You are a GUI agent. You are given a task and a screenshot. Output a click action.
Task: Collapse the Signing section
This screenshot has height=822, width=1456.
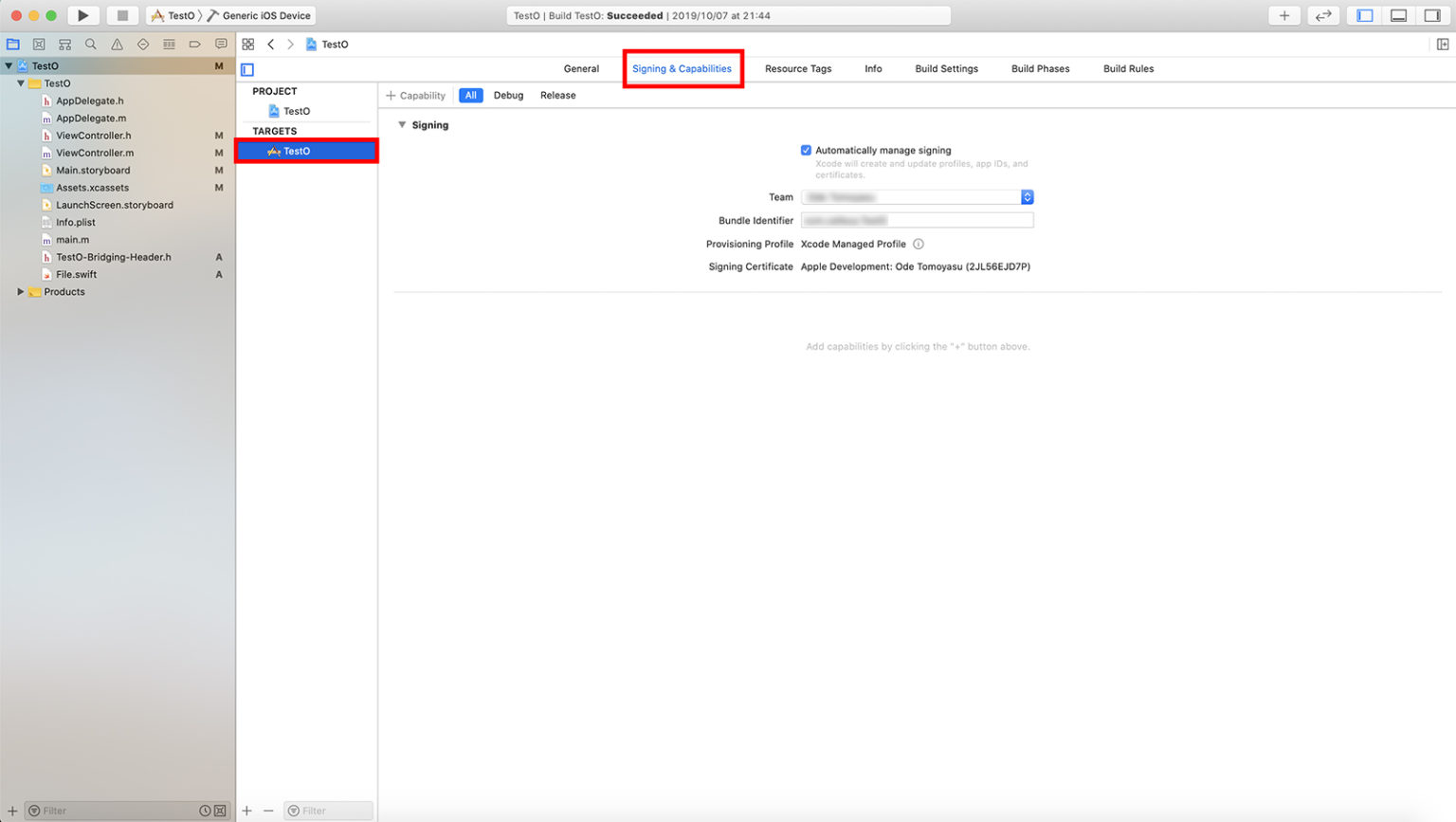(x=402, y=124)
